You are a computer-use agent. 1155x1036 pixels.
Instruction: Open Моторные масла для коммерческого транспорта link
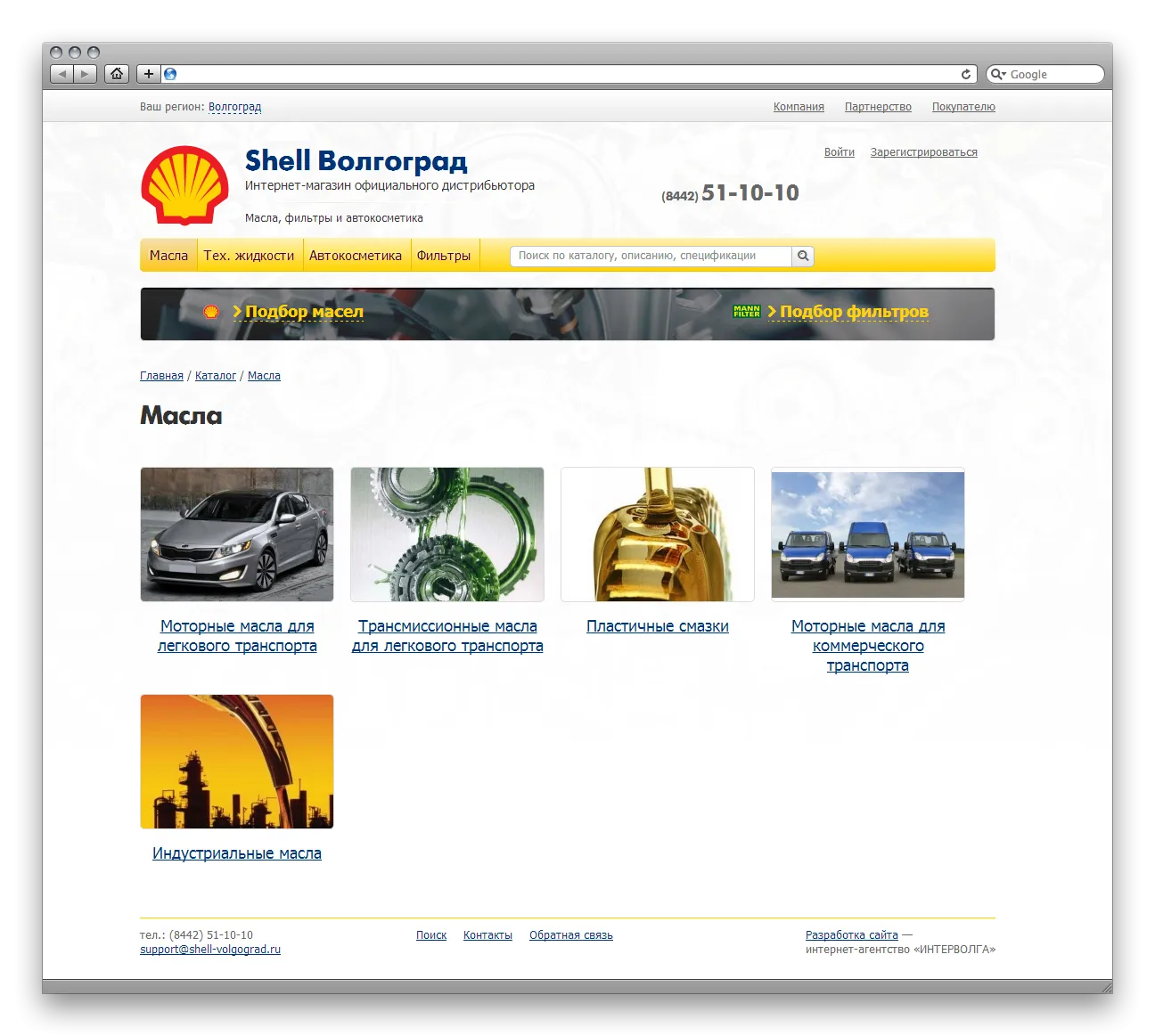point(868,646)
